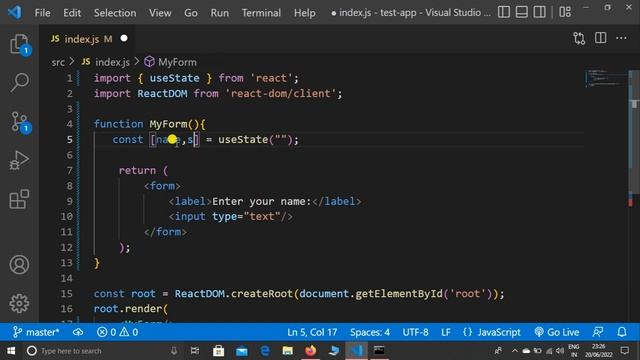The width and height of the screenshot is (640, 360).
Task: Open Action Center notification icon
Action: 624,351
